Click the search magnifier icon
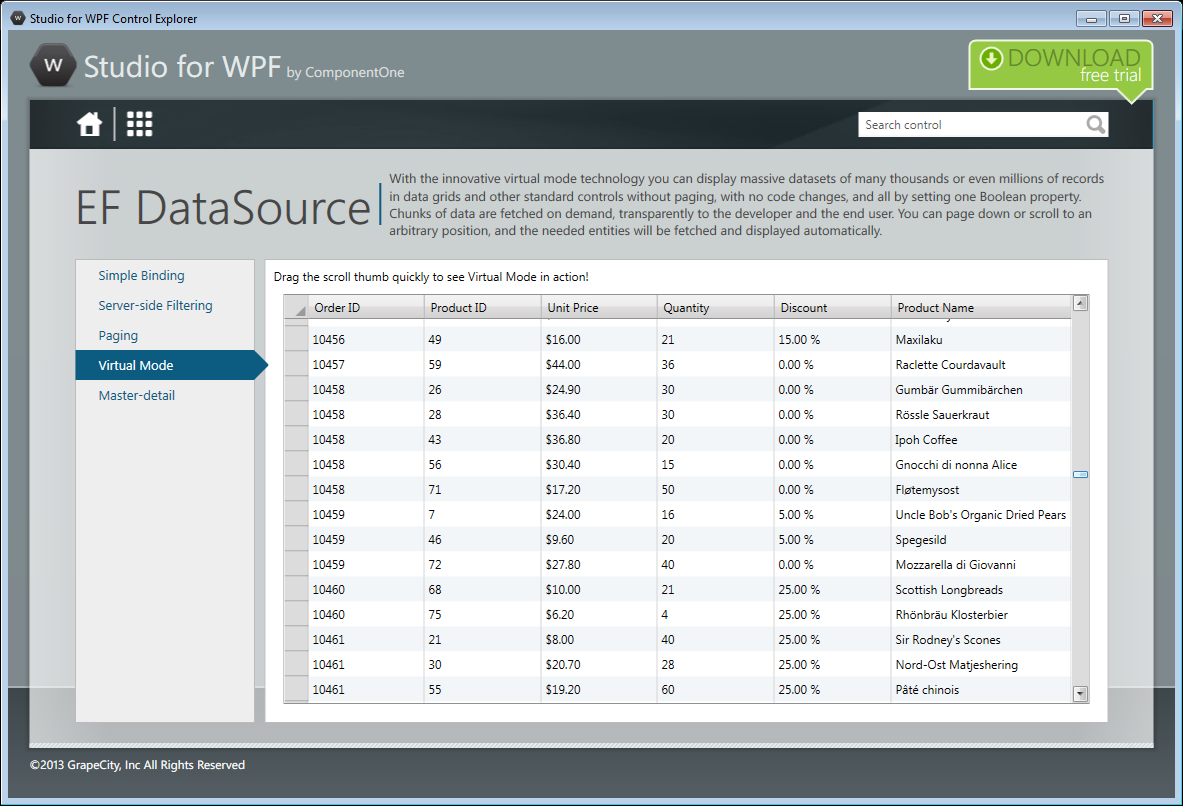The width and height of the screenshot is (1183, 806). coord(1095,125)
